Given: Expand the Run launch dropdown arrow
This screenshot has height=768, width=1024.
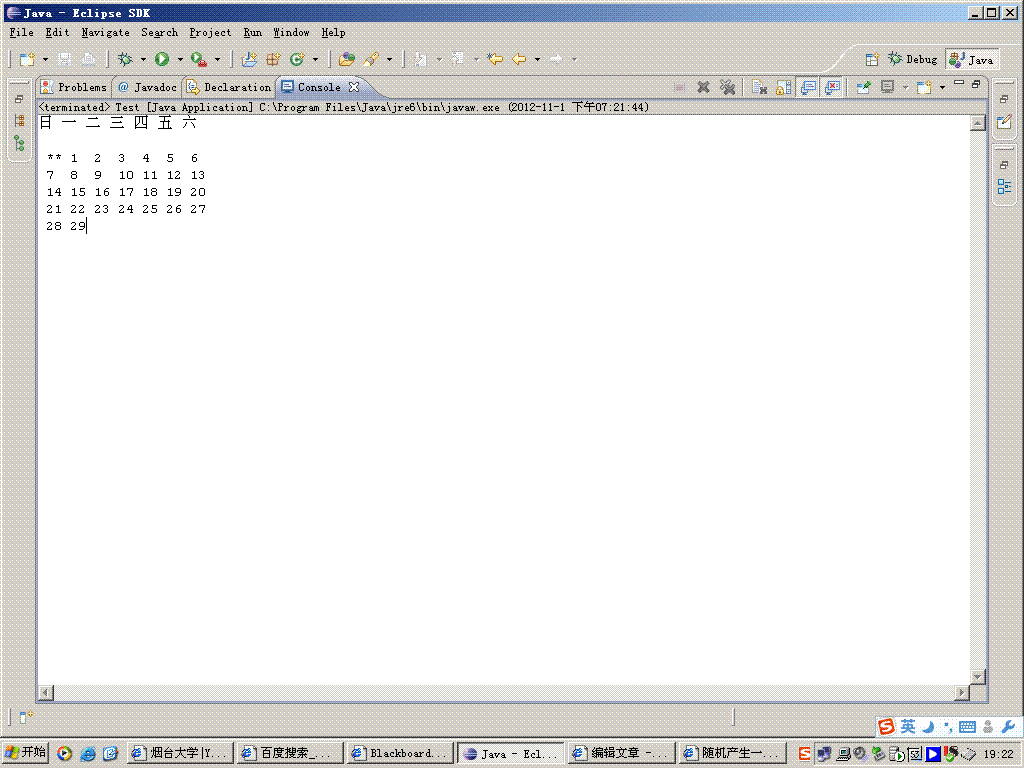Looking at the screenshot, I should tap(180, 59).
